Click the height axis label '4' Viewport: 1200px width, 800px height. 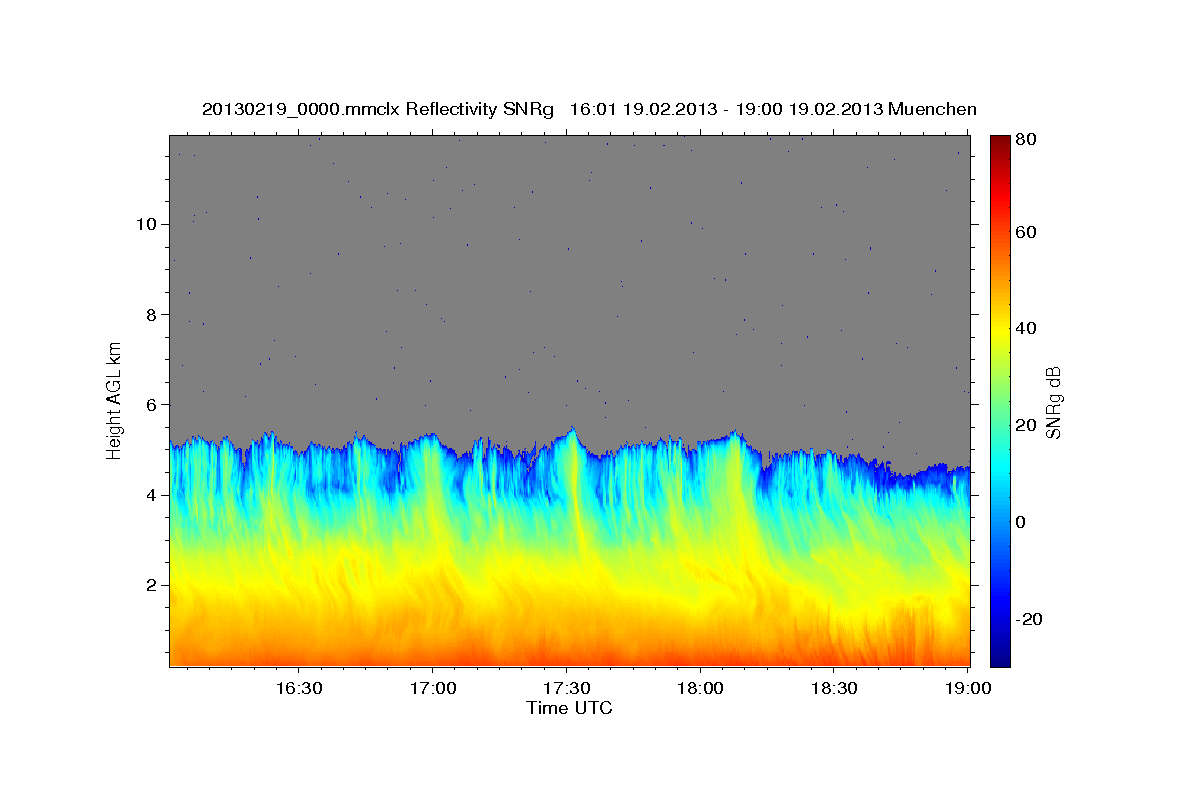tap(152, 495)
